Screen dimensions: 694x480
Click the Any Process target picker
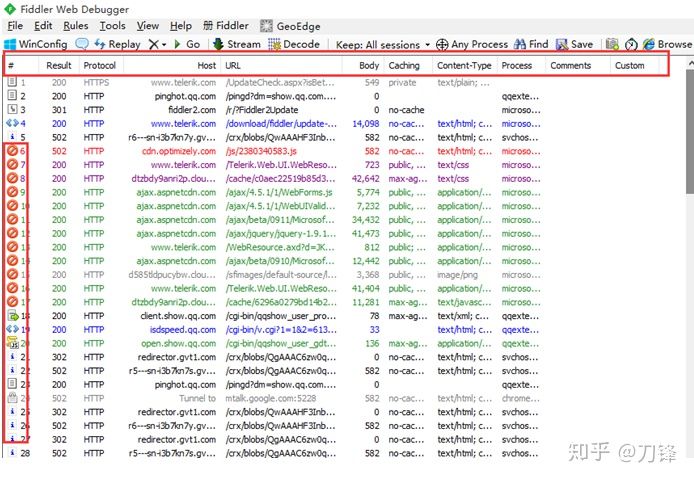click(x=472, y=44)
